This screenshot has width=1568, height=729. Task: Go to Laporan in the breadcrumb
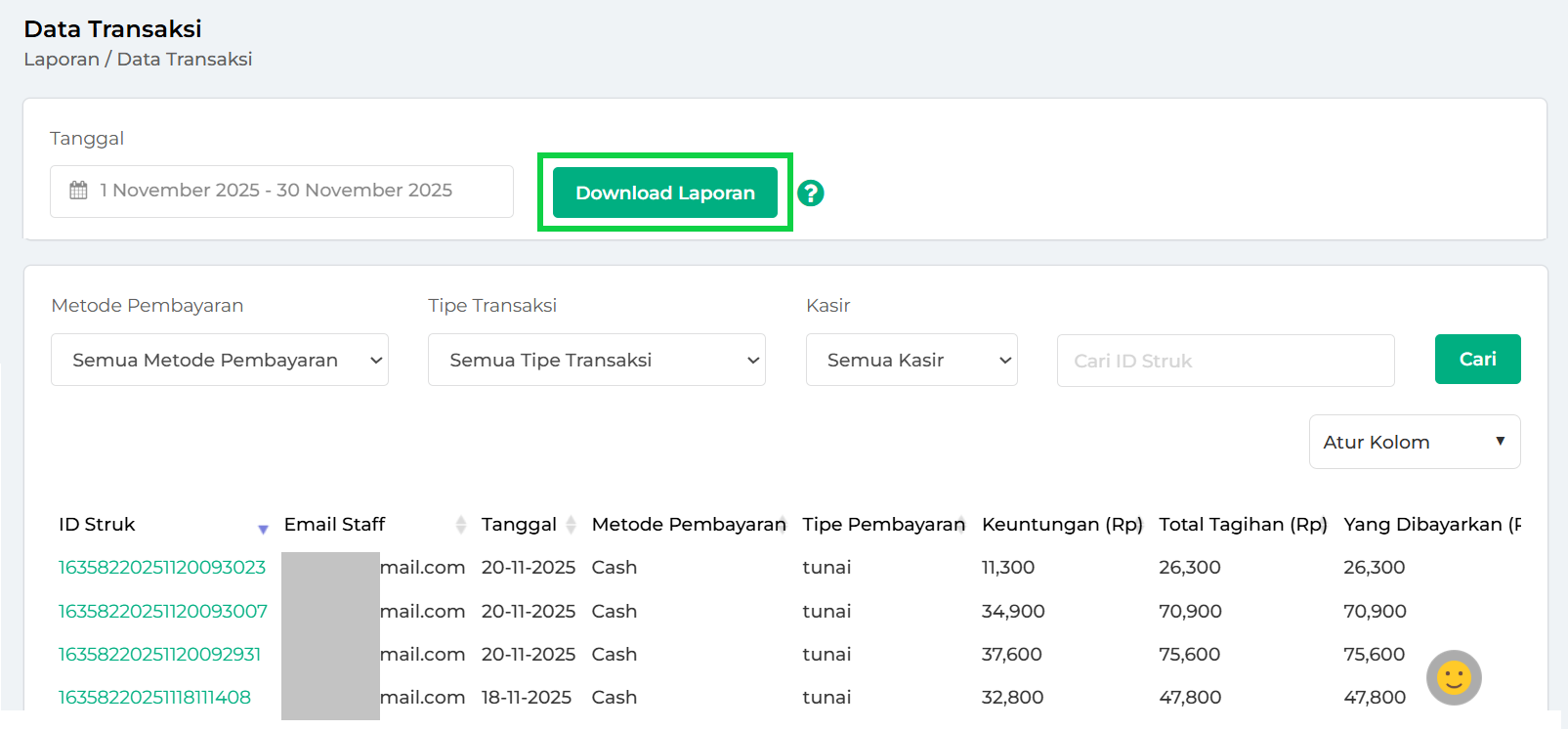click(61, 60)
